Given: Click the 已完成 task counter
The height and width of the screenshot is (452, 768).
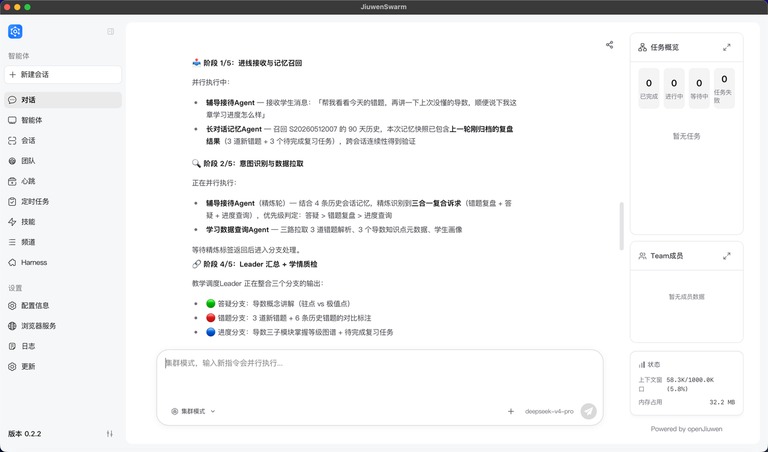Looking at the screenshot, I should tap(648, 89).
